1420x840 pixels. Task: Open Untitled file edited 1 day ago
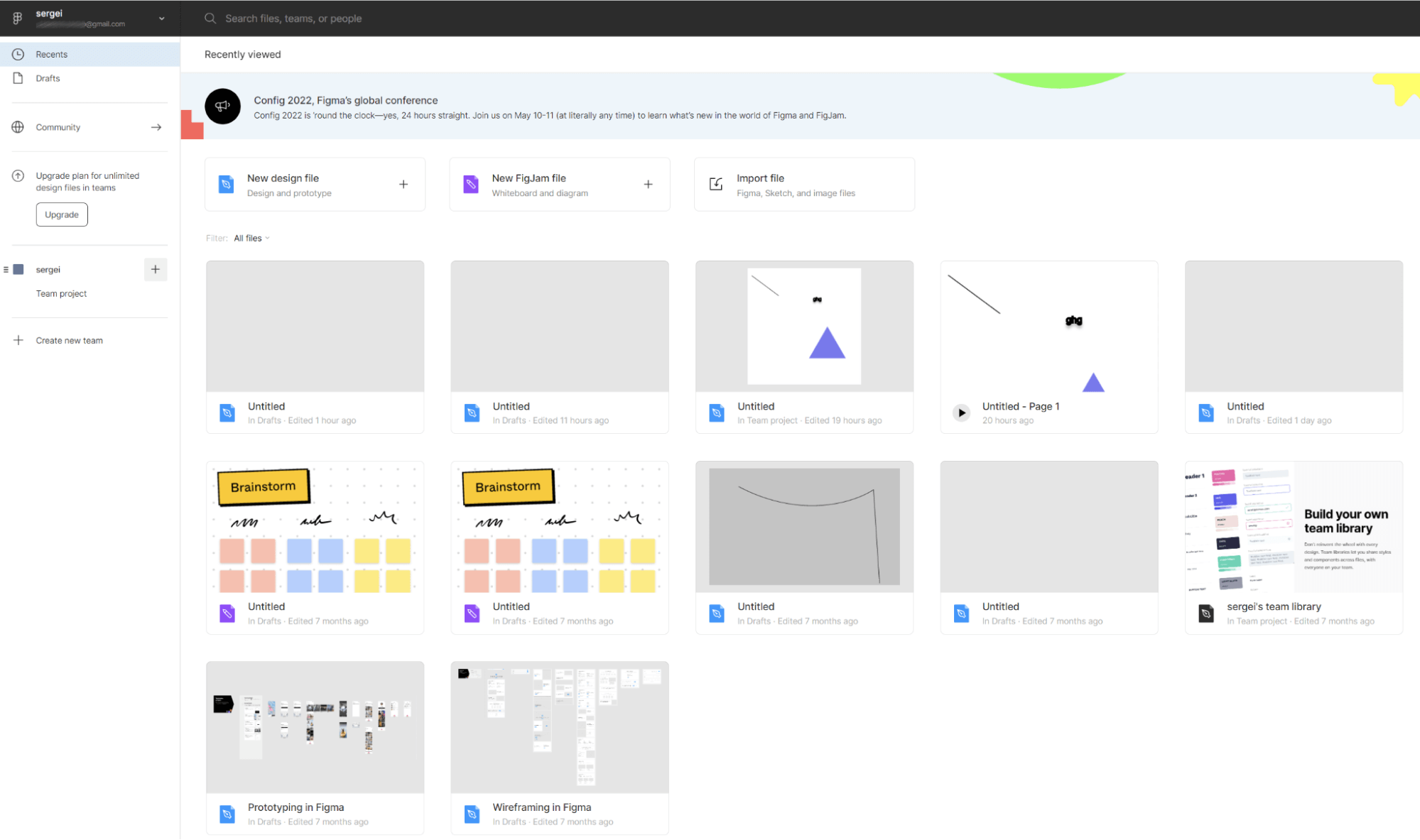click(x=1294, y=347)
